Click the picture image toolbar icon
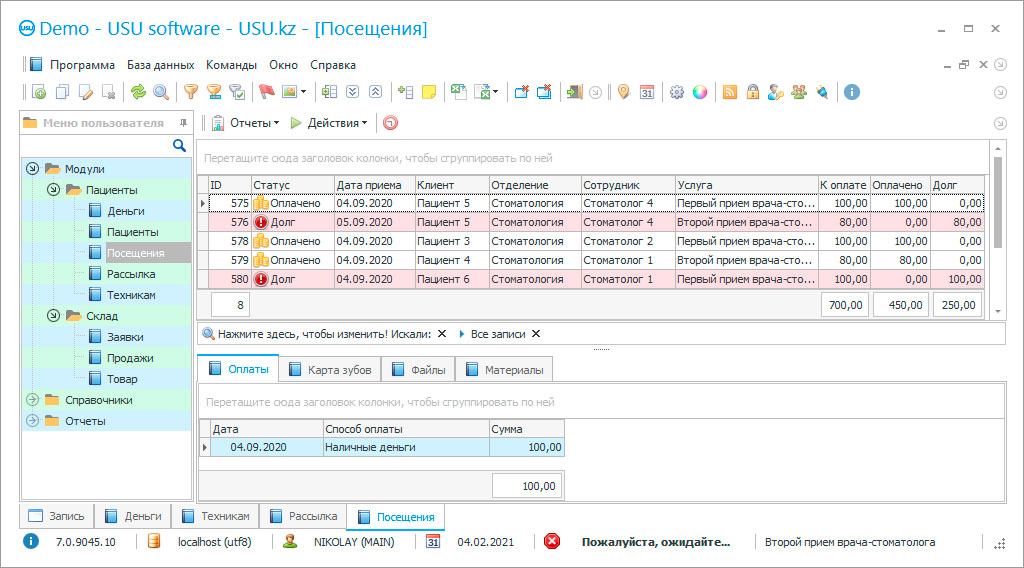Viewport: 1024px width, 568px height. pos(289,92)
